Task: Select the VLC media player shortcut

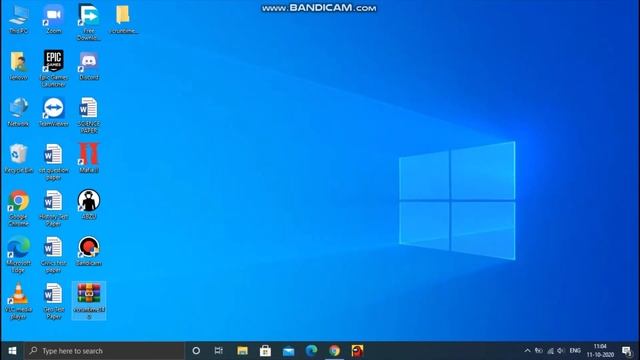Action: pyautogui.click(x=18, y=301)
